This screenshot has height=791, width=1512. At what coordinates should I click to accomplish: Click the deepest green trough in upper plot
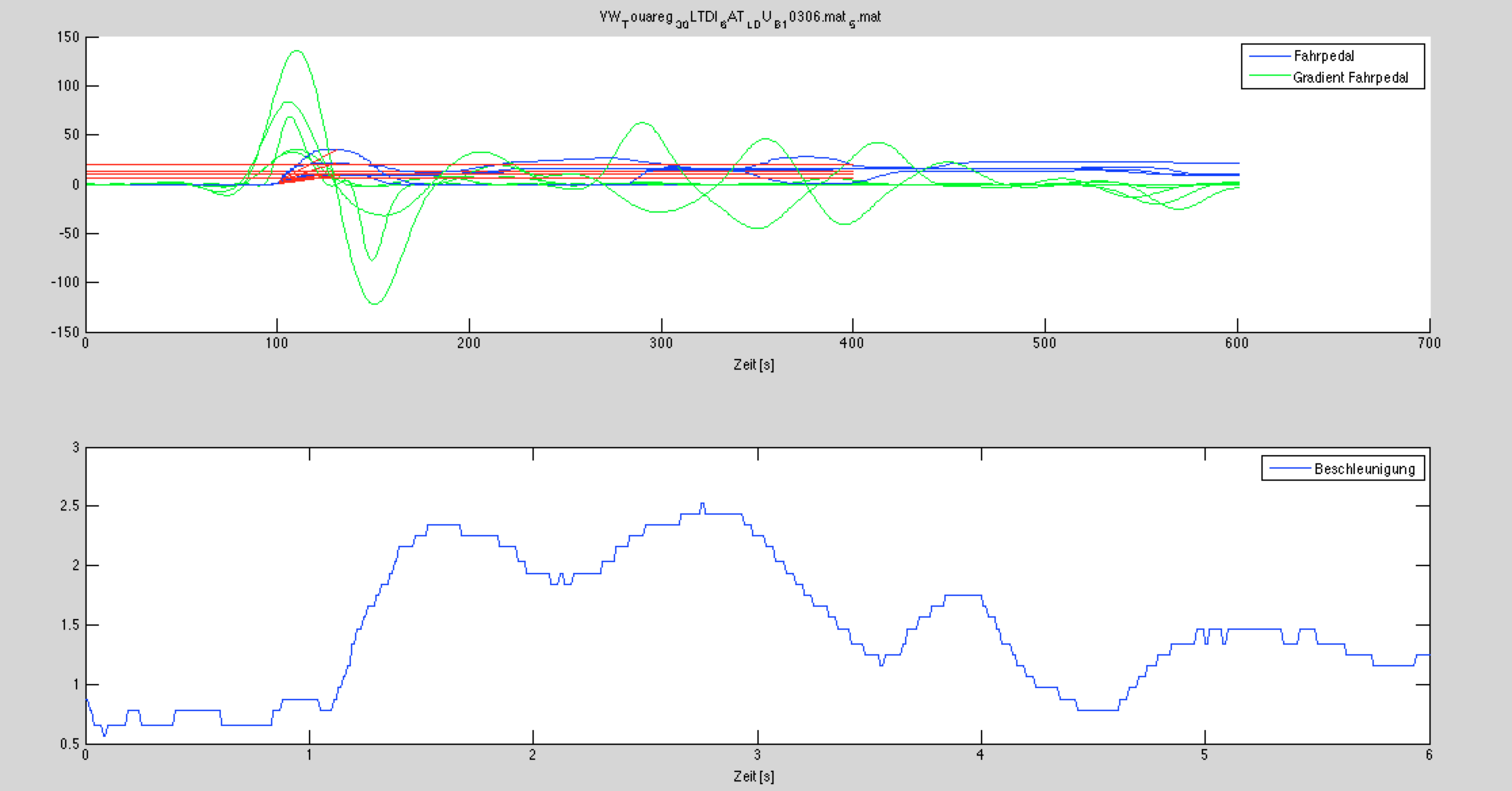point(375,303)
